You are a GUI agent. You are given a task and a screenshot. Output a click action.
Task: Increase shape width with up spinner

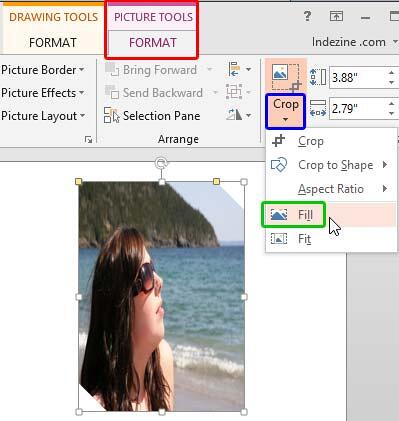(392, 104)
